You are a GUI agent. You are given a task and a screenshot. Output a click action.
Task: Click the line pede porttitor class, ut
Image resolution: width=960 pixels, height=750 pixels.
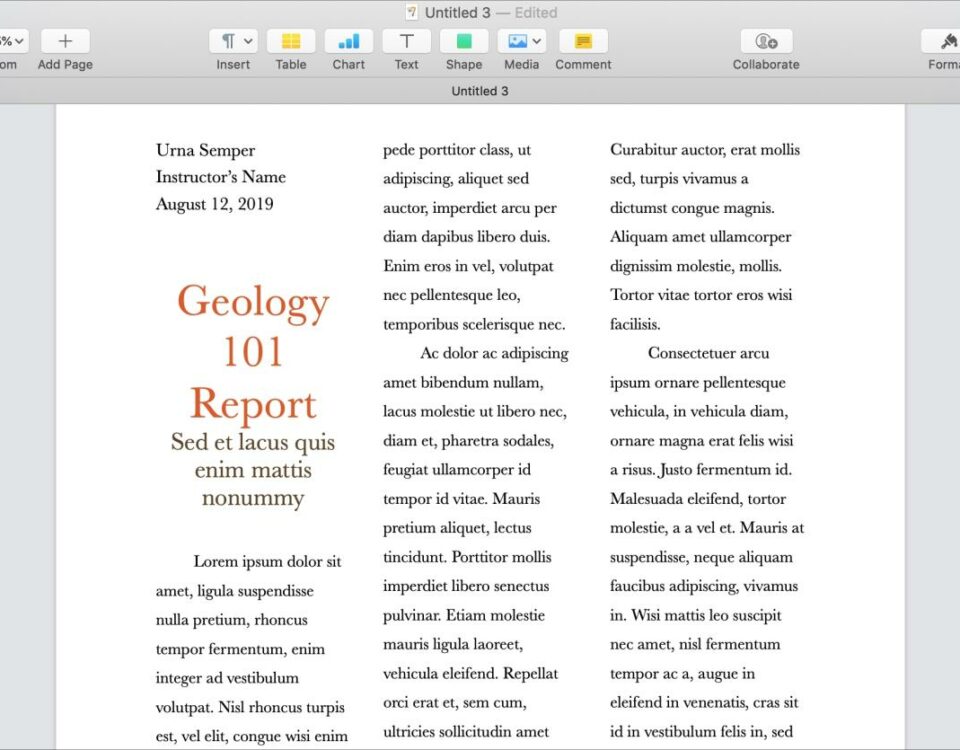click(x=457, y=150)
